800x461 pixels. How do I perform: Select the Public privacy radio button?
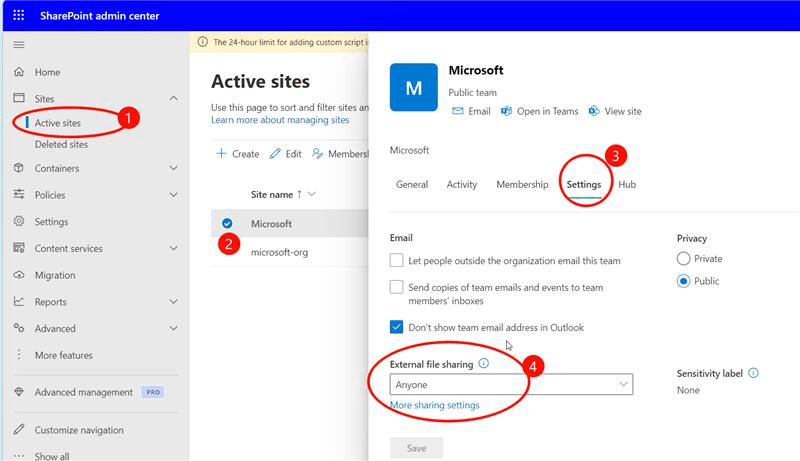point(684,281)
